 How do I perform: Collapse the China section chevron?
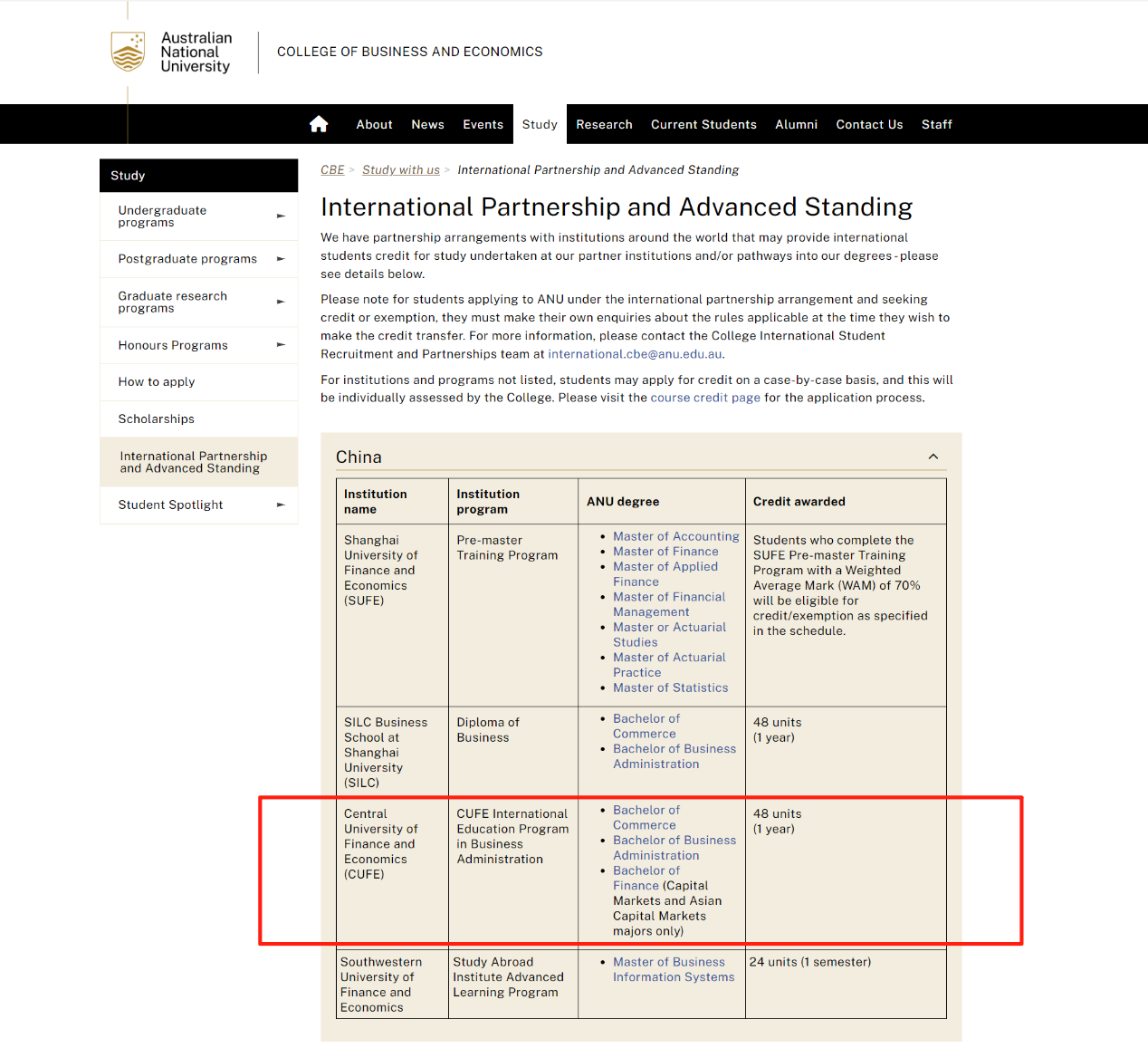[933, 457]
